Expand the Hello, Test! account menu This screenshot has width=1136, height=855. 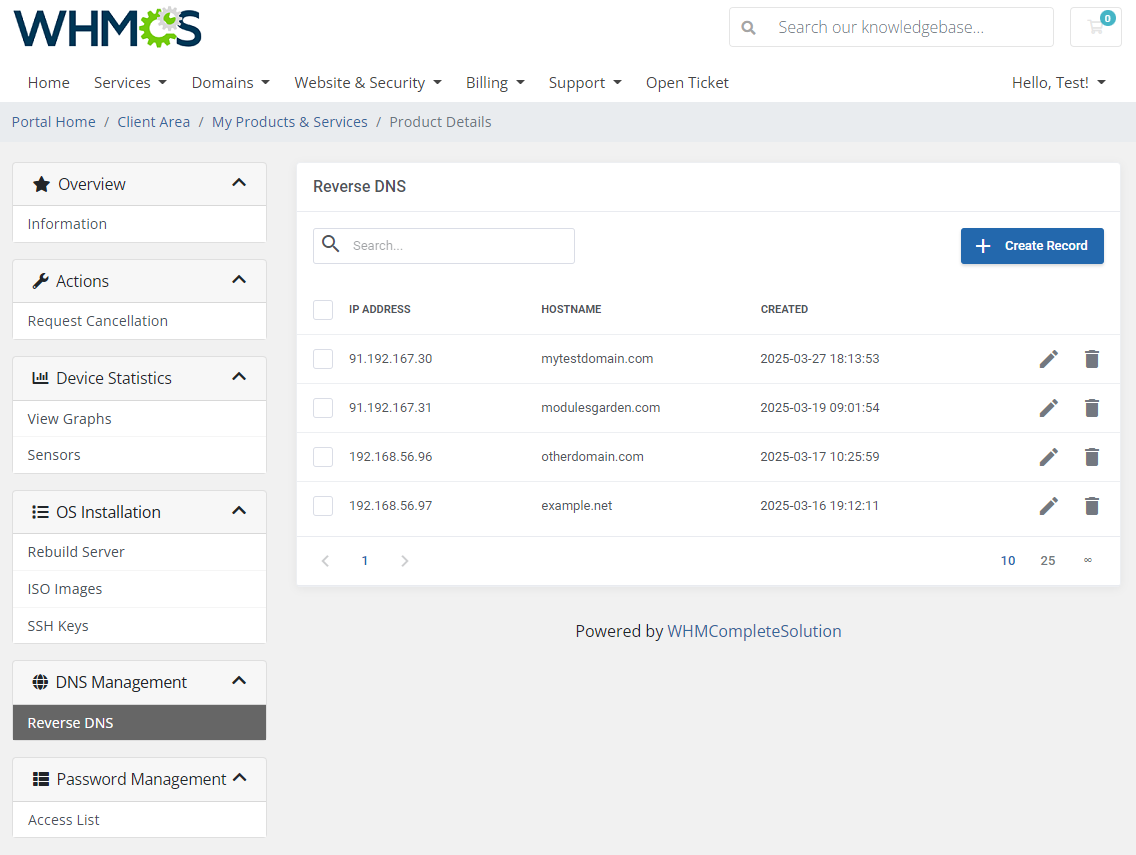tap(1058, 82)
